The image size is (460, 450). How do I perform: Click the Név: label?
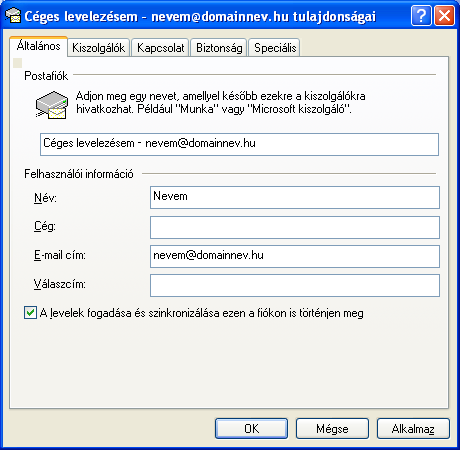(x=45, y=198)
